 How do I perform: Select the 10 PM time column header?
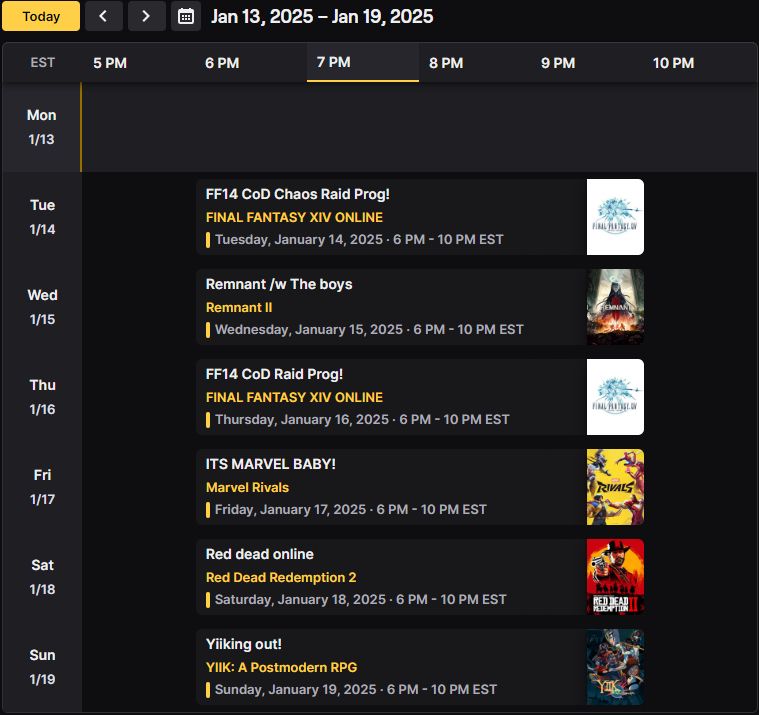pyautogui.click(x=673, y=63)
